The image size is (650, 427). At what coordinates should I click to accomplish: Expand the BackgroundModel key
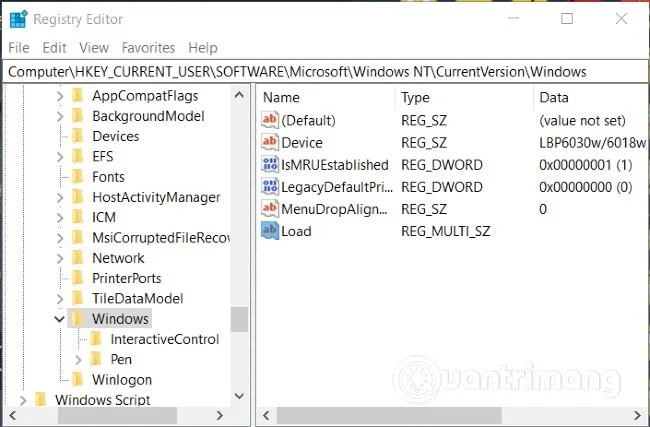click(60, 116)
